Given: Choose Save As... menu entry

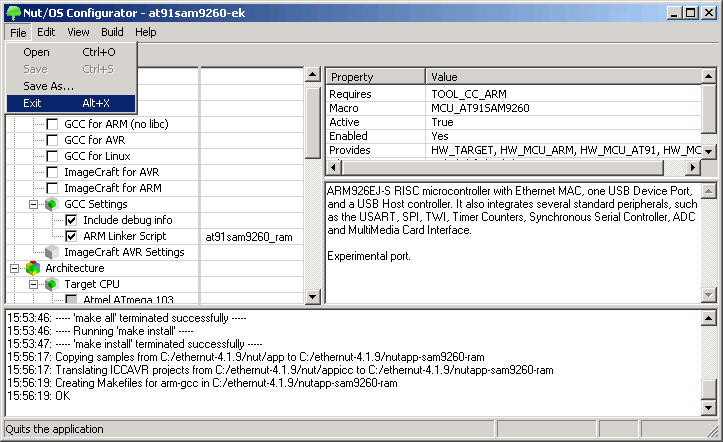Looking at the screenshot, I should pyautogui.click(x=71, y=86).
